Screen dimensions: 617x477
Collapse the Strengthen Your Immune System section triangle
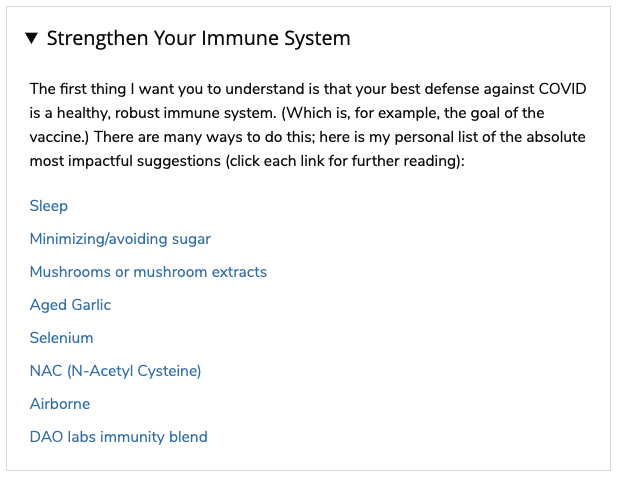pyautogui.click(x=32, y=39)
